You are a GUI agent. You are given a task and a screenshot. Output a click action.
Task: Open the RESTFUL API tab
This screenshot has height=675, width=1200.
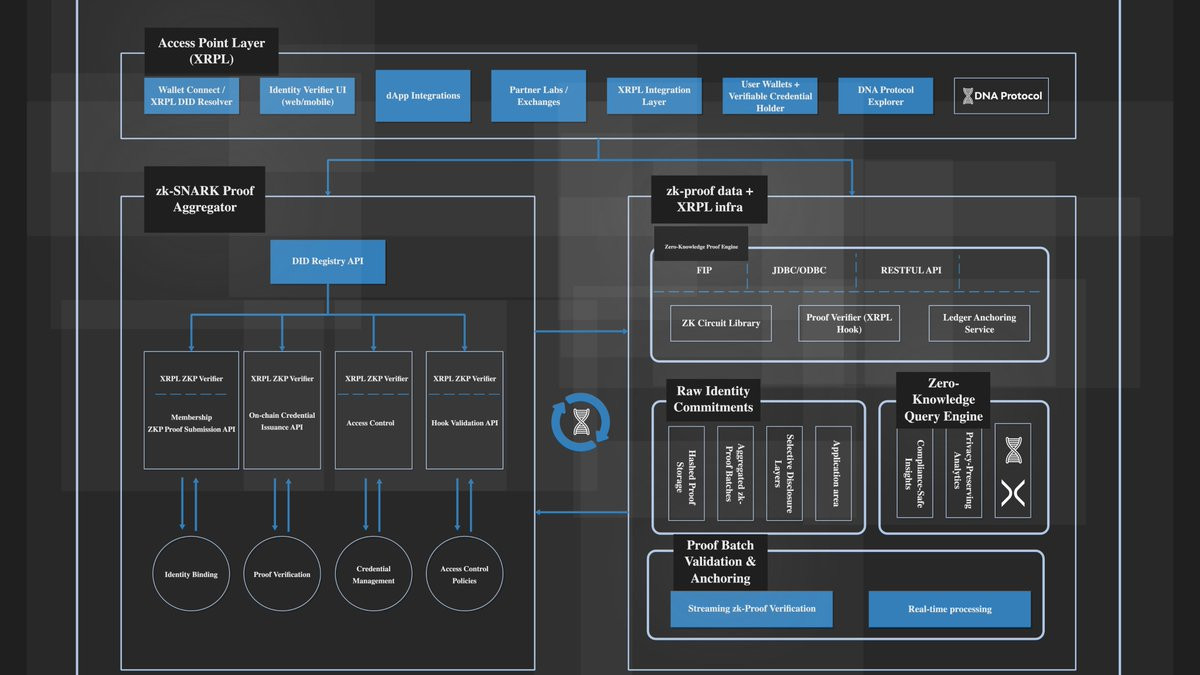[x=910, y=270]
